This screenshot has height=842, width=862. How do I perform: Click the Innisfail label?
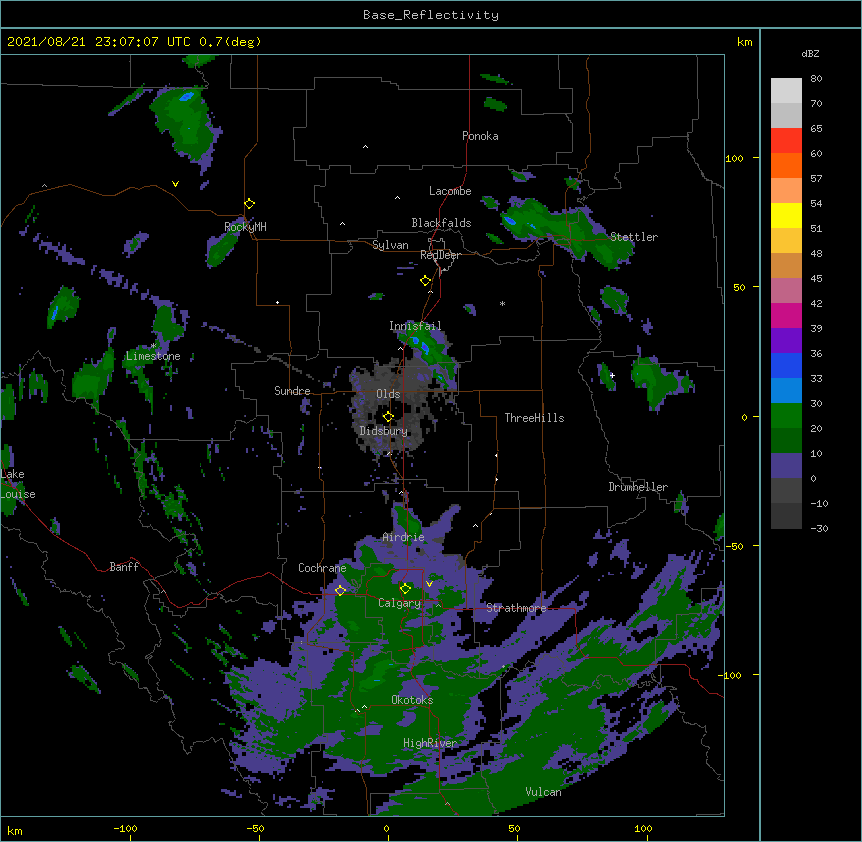coord(415,326)
